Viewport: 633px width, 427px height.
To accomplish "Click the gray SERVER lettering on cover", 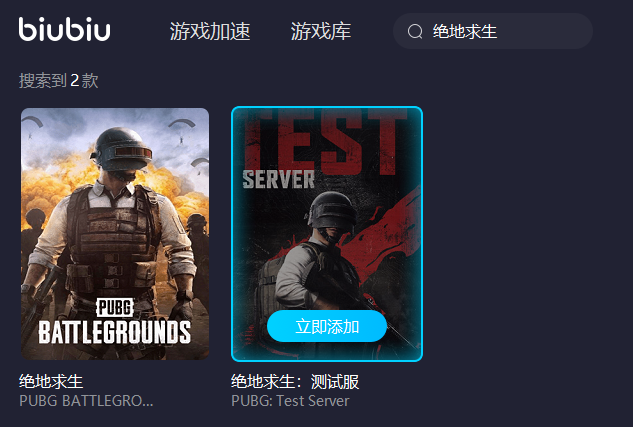I will click(x=279, y=180).
